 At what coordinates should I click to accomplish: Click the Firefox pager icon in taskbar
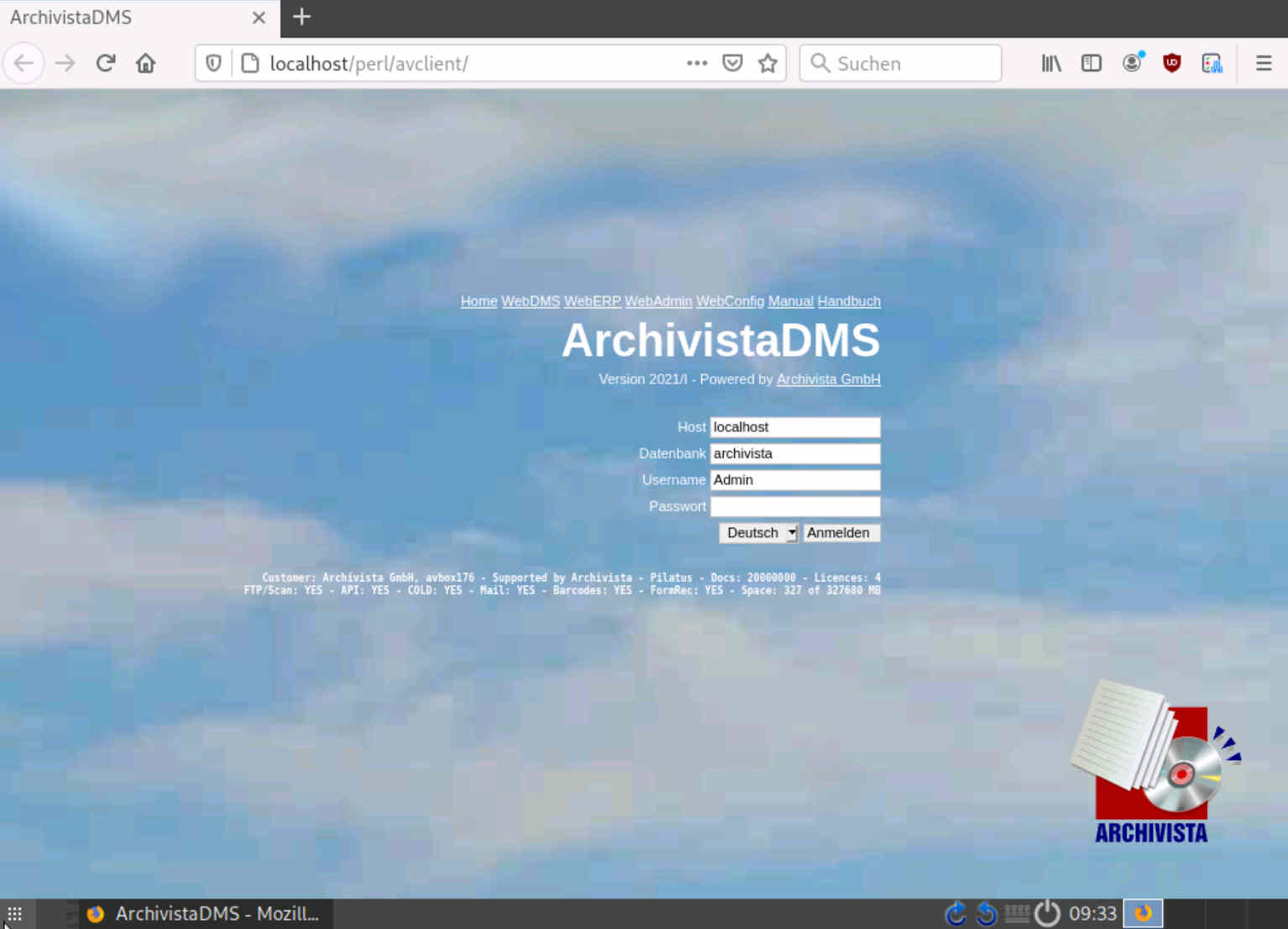pos(1143,913)
